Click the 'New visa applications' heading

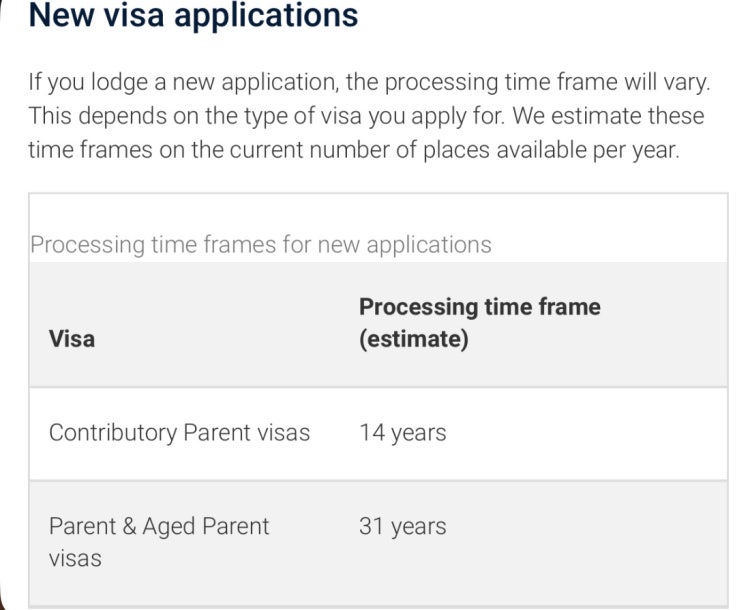(193, 15)
